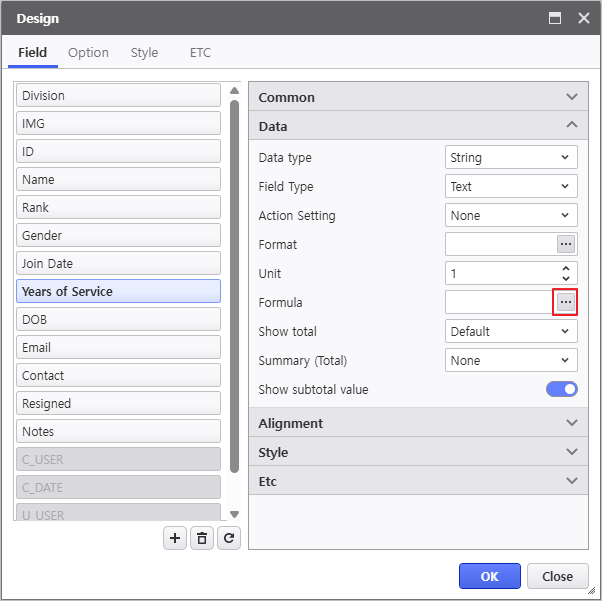Click the OK button

pos(489,576)
